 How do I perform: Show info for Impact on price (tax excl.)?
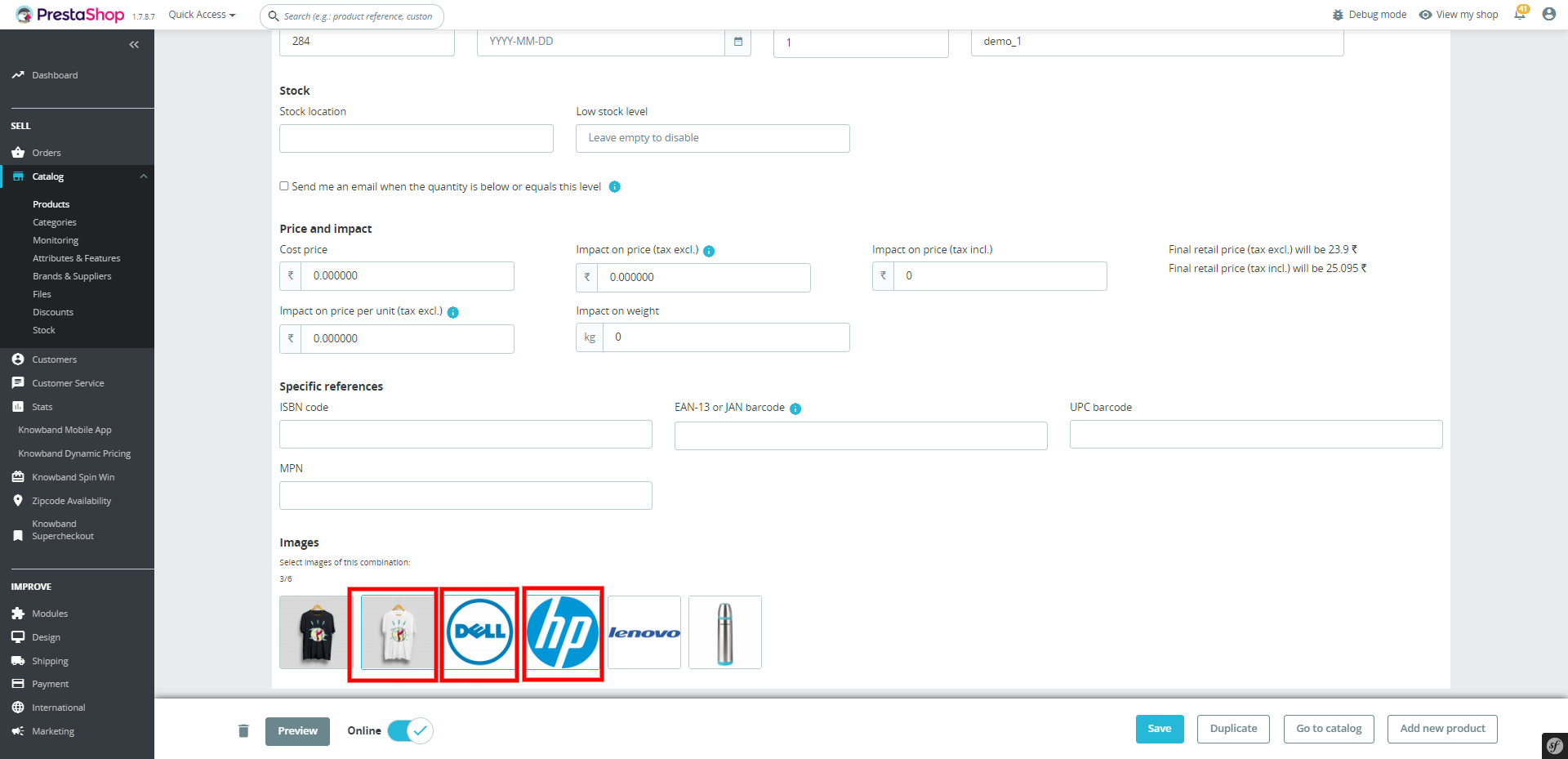click(x=709, y=251)
